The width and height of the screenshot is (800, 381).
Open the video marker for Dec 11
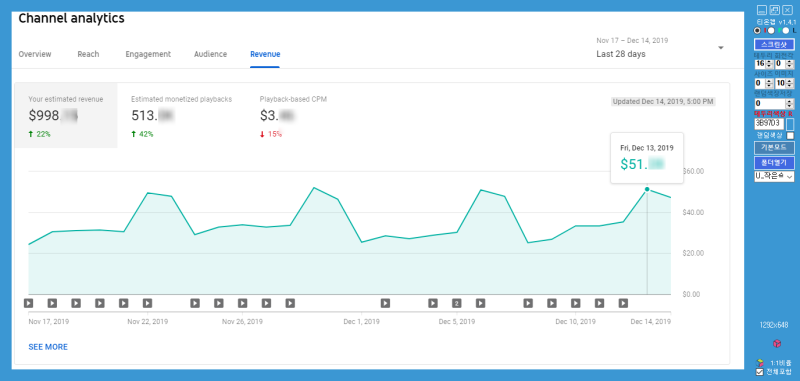599,303
